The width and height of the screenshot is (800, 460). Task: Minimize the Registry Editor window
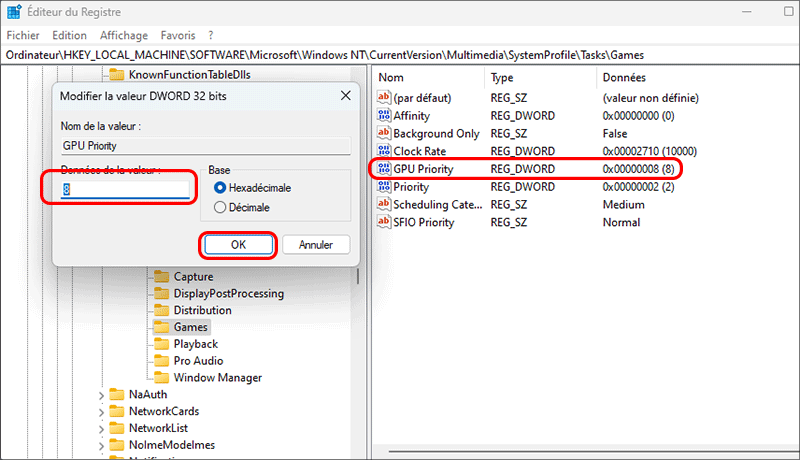(747, 12)
